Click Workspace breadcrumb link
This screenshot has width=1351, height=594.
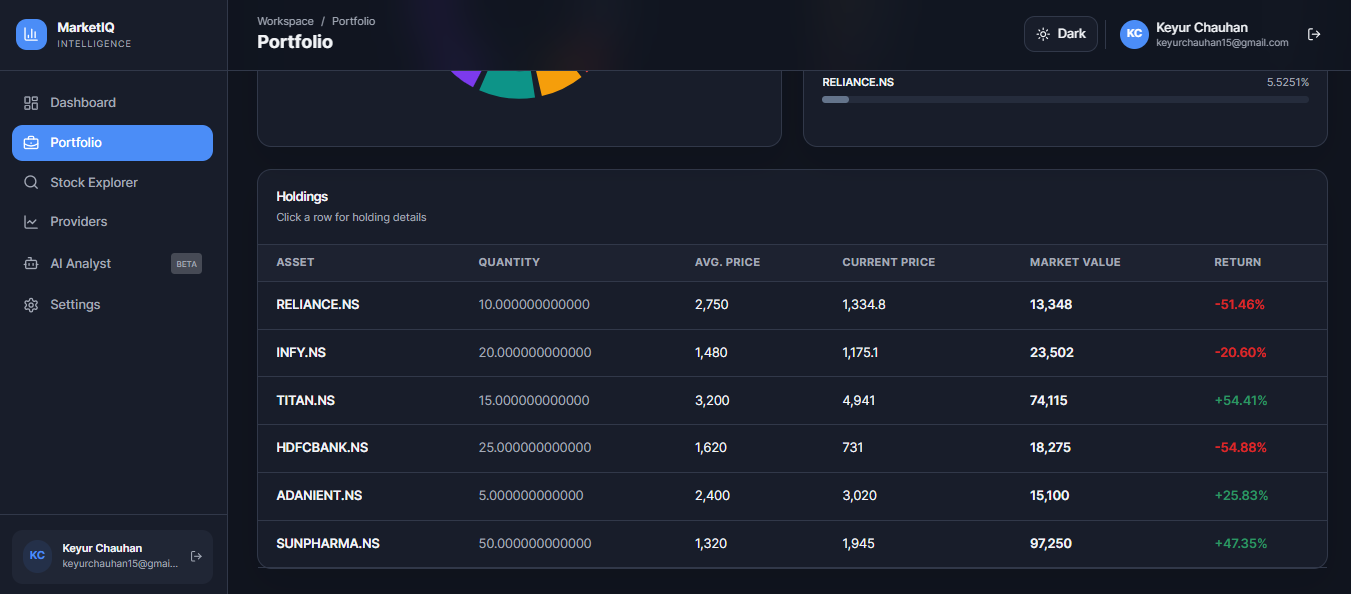[x=285, y=21]
